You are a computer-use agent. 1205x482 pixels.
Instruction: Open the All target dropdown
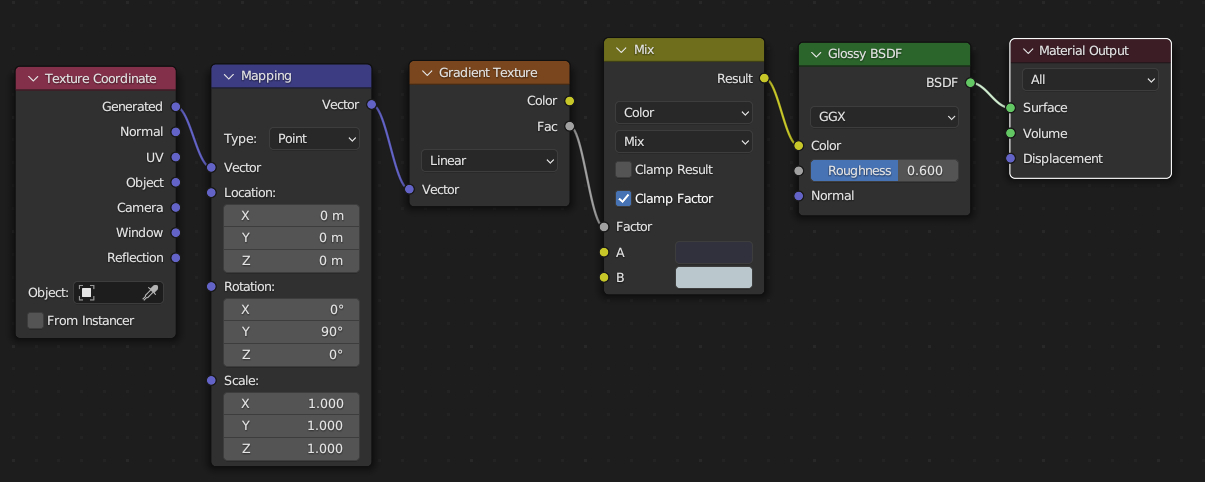(x=1090, y=79)
